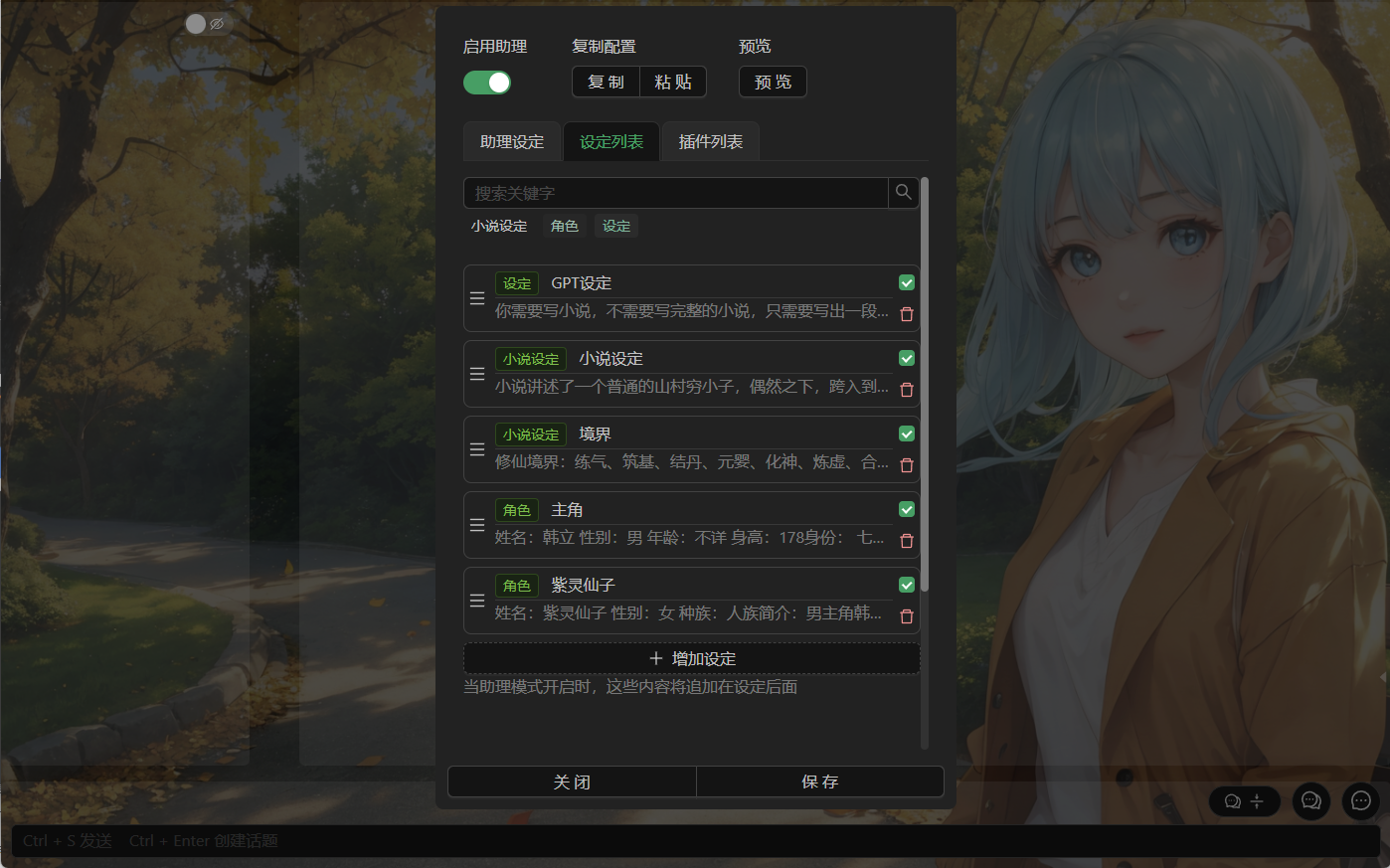This screenshot has width=1390, height=868.
Task: Click the 粘贴 button
Action: point(673,82)
